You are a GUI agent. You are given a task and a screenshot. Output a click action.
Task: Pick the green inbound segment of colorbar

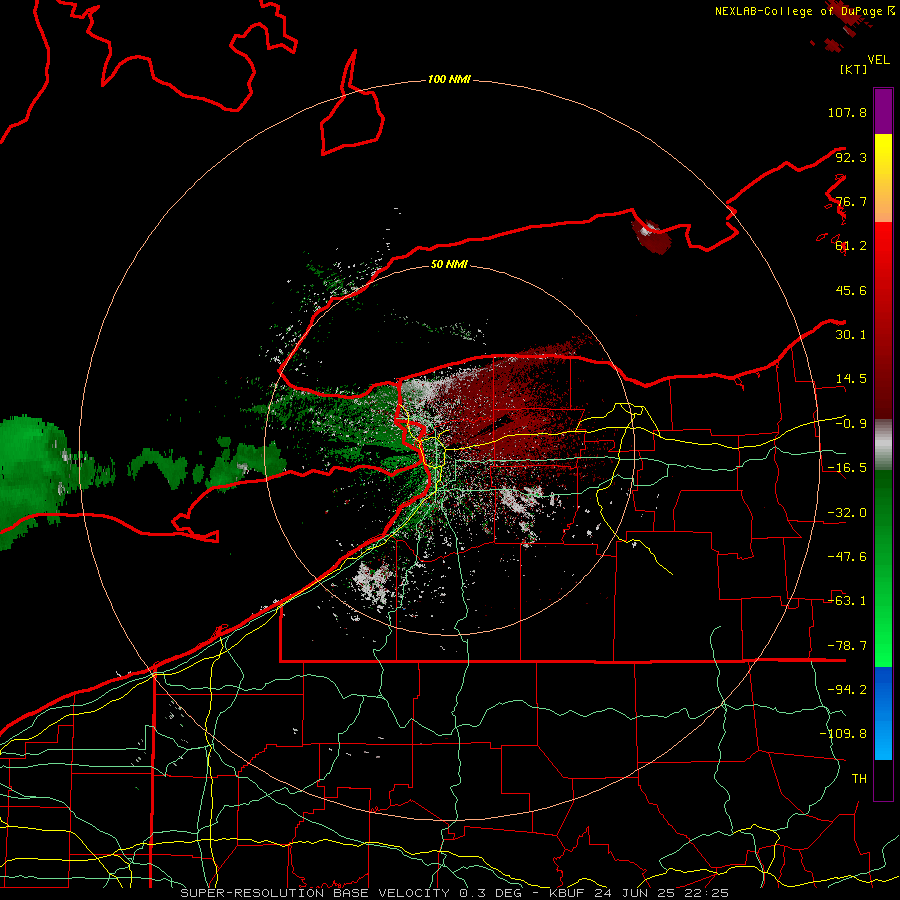(883, 568)
